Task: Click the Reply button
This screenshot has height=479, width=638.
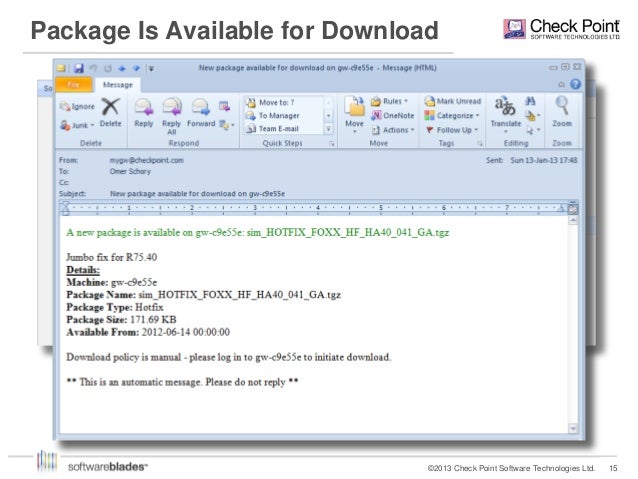Action: pos(144,113)
